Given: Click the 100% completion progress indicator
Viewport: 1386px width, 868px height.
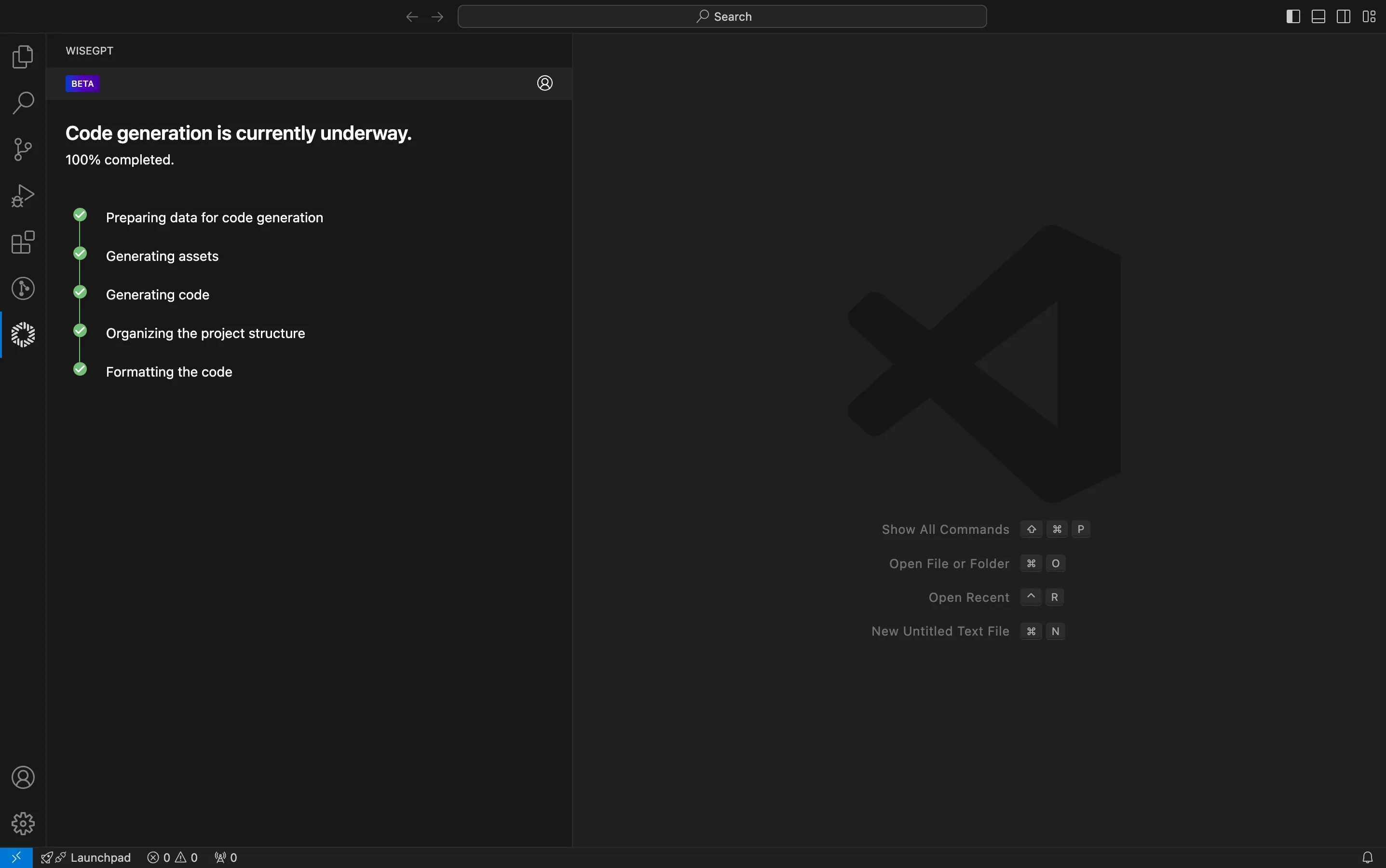Looking at the screenshot, I should [x=119, y=159].
